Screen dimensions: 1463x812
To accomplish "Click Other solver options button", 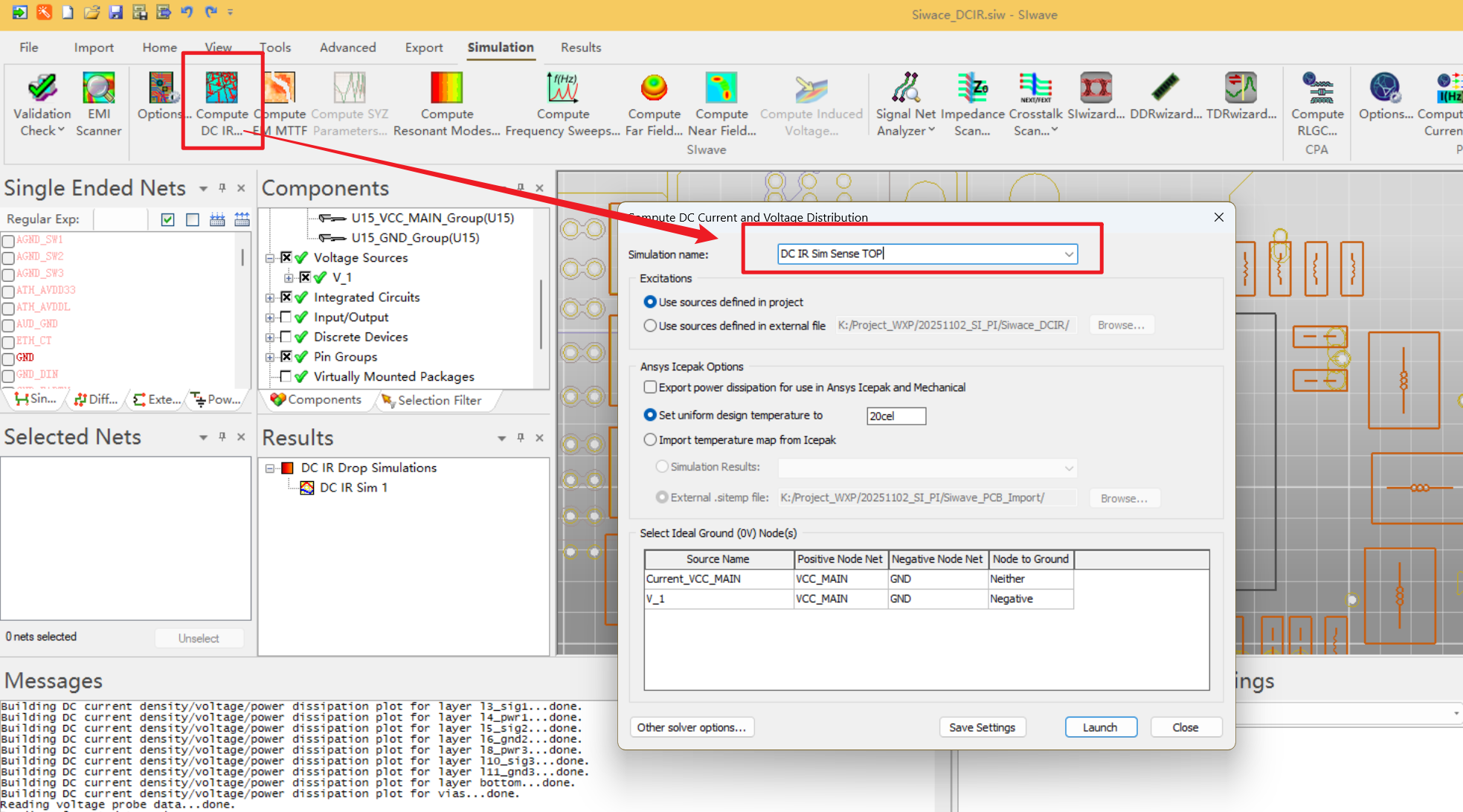I will 691,727.
